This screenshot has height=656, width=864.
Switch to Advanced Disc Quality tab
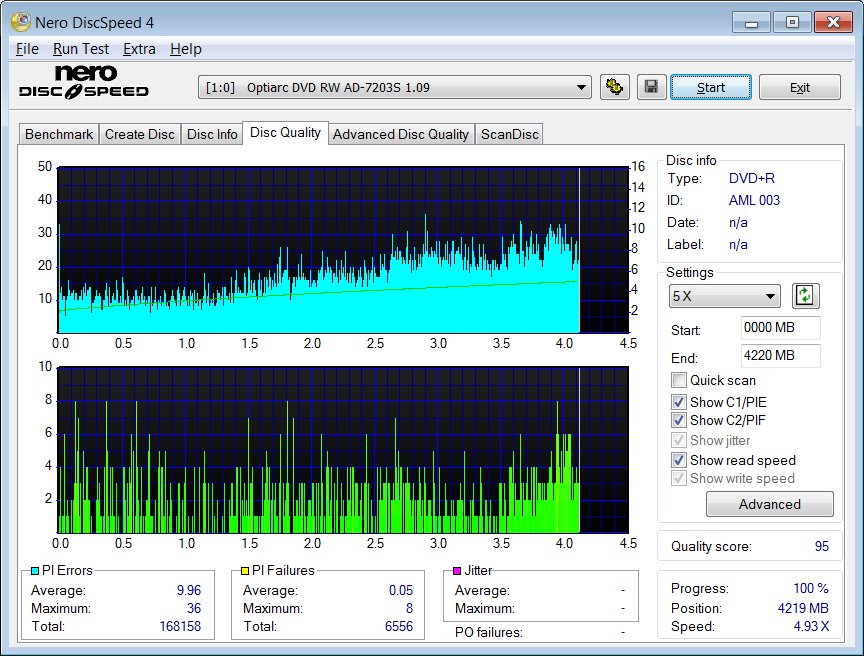401,134
